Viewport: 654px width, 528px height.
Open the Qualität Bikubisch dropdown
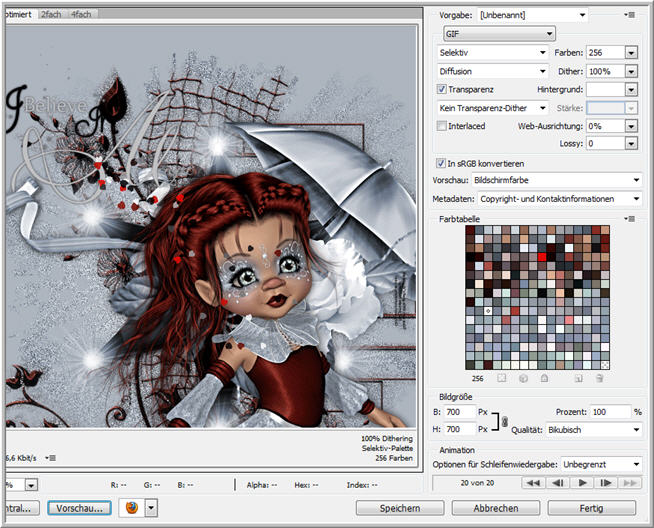click(594, 430)
